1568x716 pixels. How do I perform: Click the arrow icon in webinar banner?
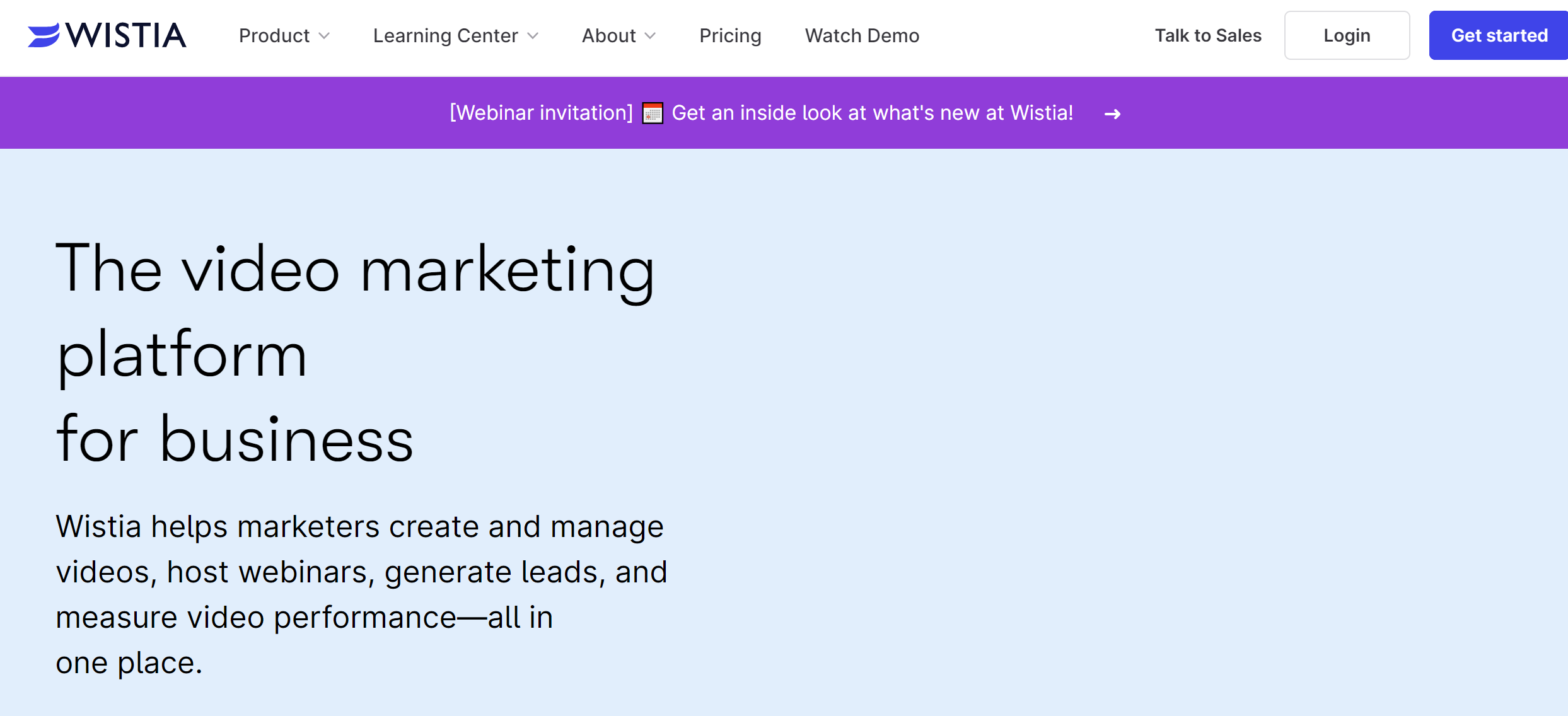(1112, 114)
